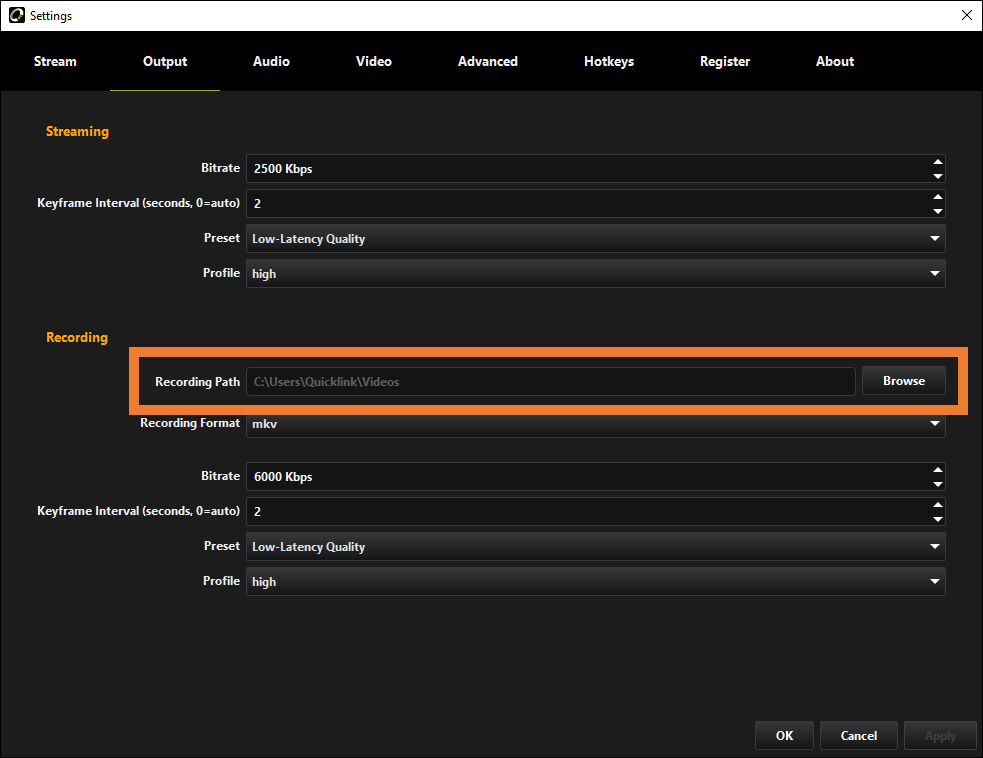Cancel the Settings dialog
Image resolution: width=983 pixels, height=758 pixels.
859,735
